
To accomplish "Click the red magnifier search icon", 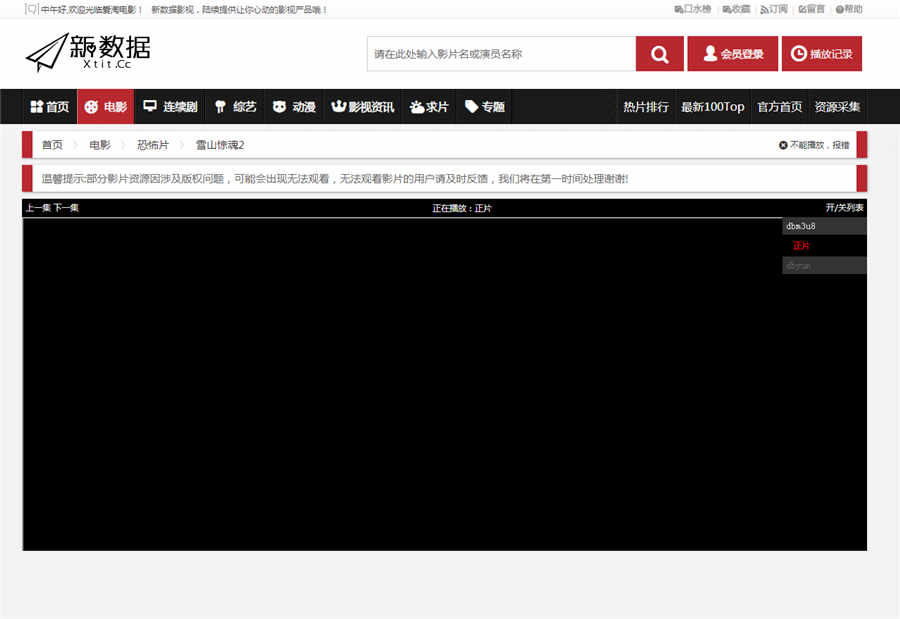I will 658,53.
